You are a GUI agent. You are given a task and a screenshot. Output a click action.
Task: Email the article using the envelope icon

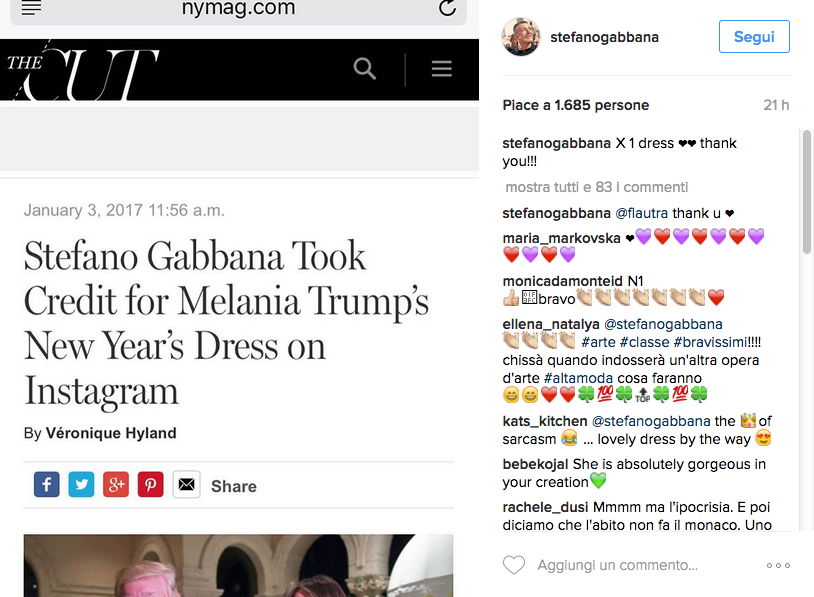tap(186, 484)
